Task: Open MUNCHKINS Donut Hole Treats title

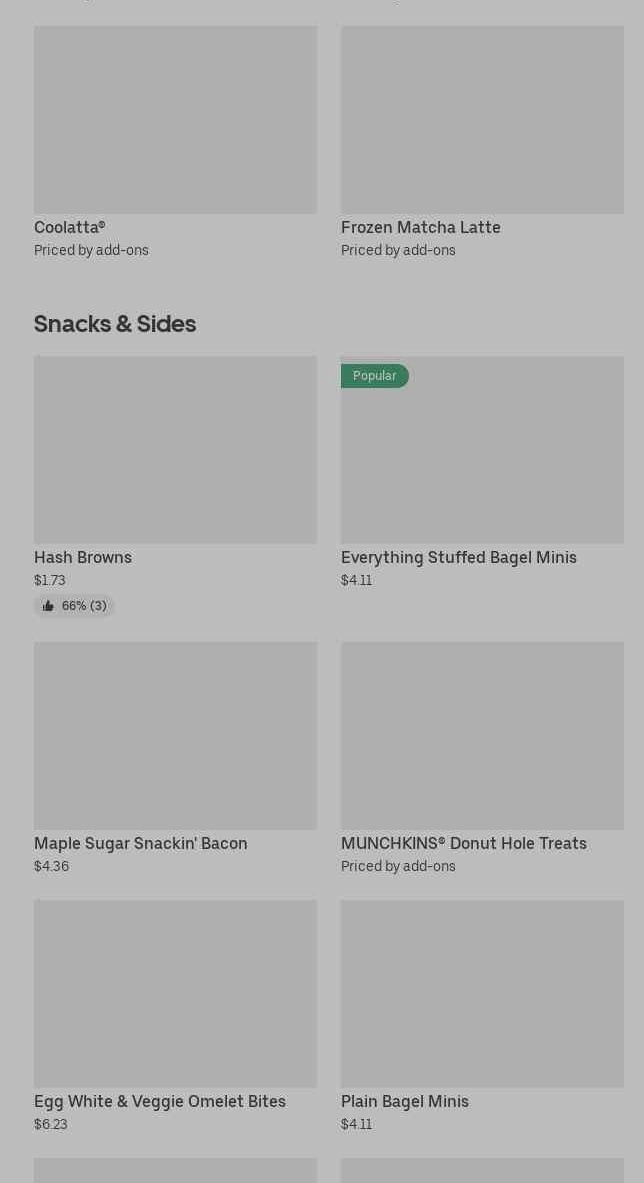Action: click(463, 843)
